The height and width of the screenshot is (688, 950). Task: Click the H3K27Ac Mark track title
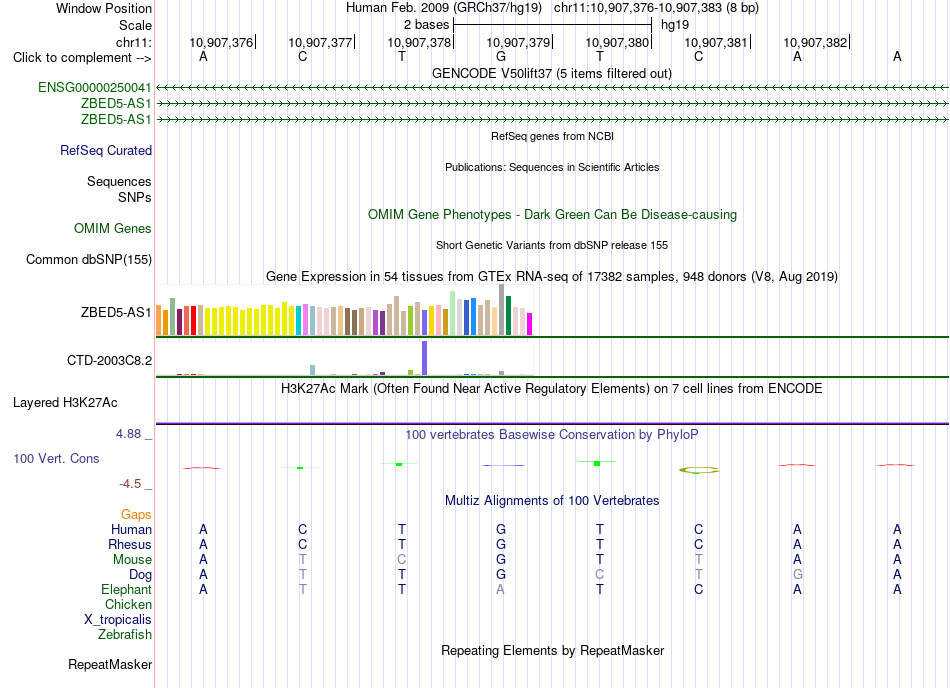tap(552, 388)
